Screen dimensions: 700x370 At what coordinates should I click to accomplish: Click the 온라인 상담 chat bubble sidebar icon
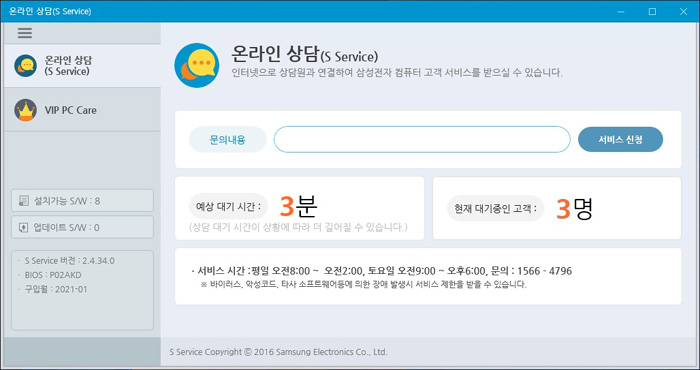click(x=25, y=66)
